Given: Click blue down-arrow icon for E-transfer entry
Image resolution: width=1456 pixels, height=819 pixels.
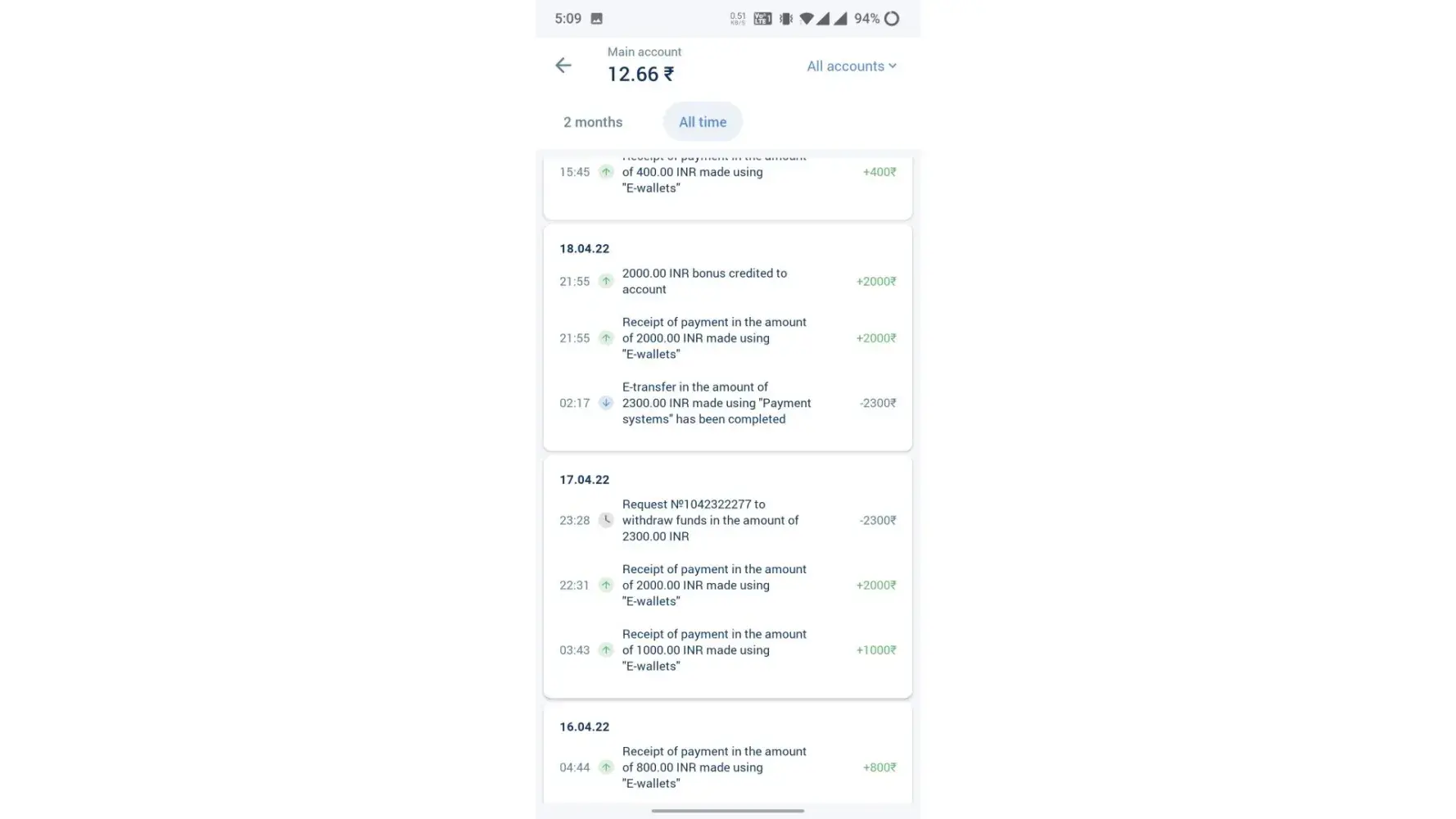Looking at the screenshot, I should click(606, 403).
